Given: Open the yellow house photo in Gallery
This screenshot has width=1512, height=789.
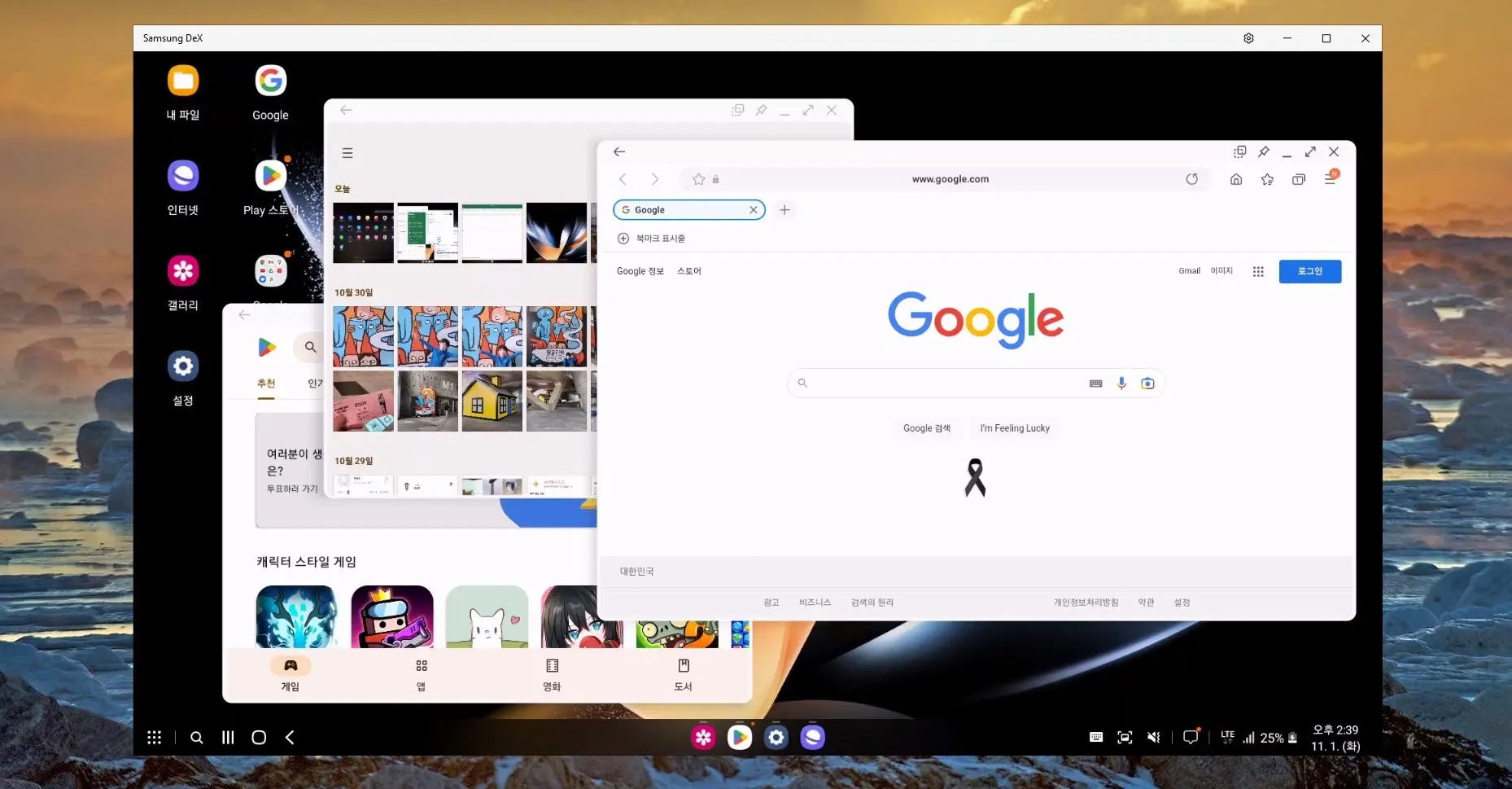Looking at the screenshot, I should [x=492, y=401].
